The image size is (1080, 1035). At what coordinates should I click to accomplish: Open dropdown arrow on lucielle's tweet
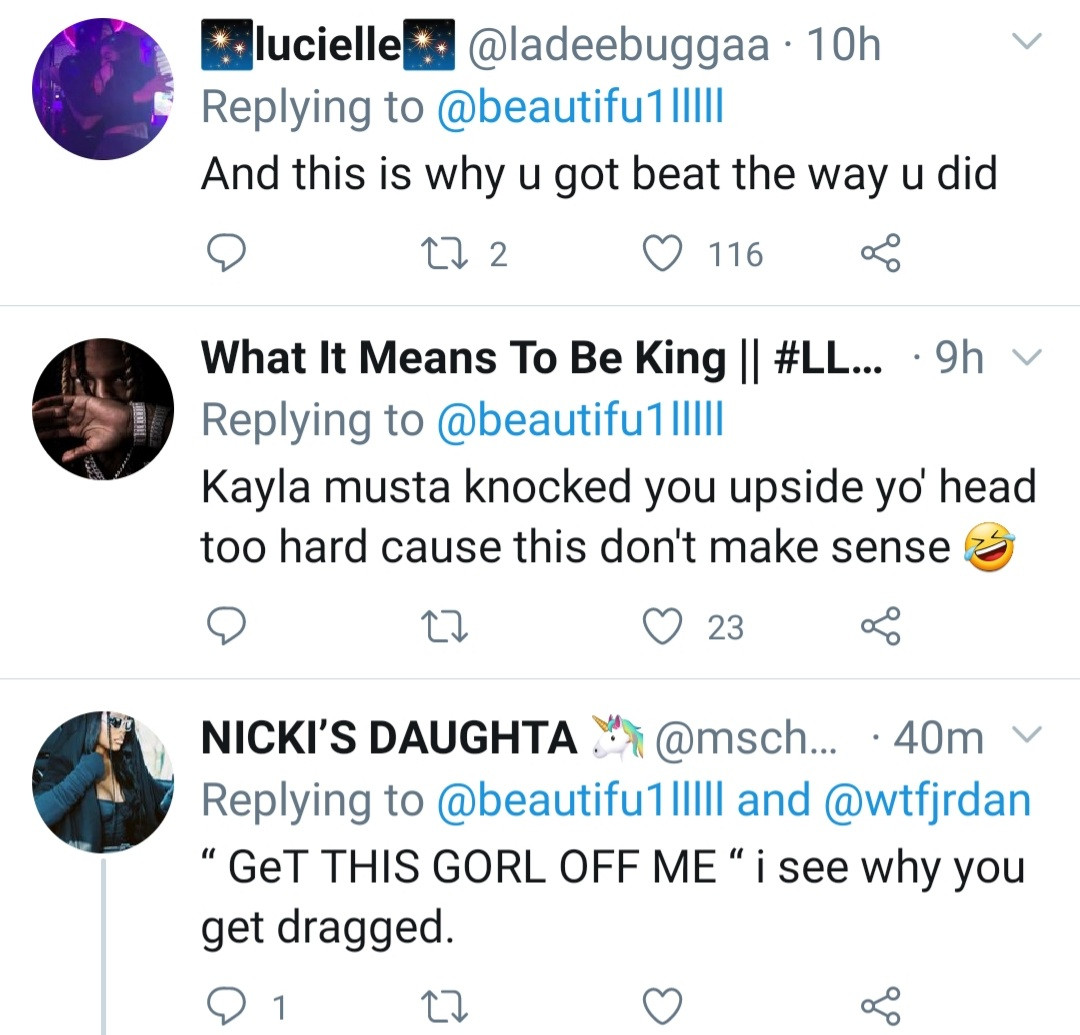[1027, 41]
